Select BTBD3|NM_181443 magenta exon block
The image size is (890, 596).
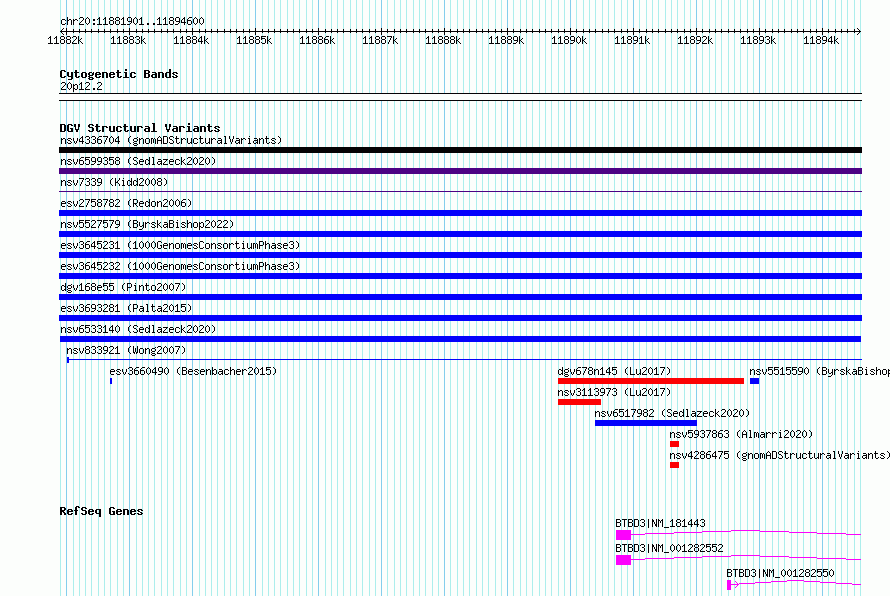623,535
